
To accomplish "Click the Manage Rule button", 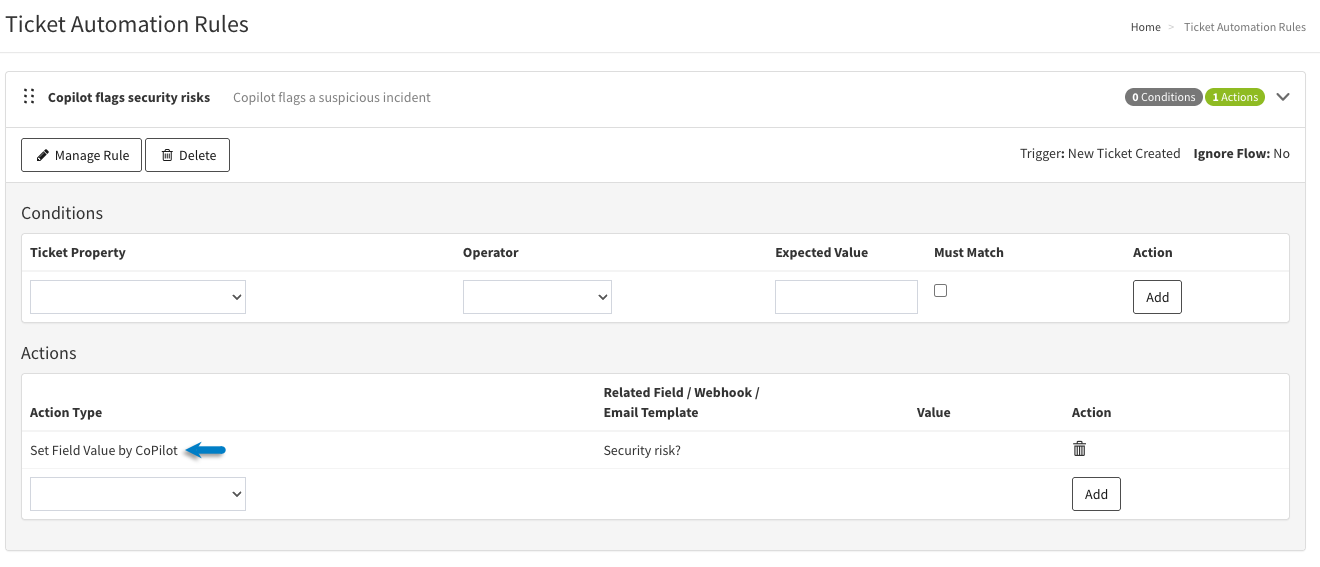I will [82, 155].
